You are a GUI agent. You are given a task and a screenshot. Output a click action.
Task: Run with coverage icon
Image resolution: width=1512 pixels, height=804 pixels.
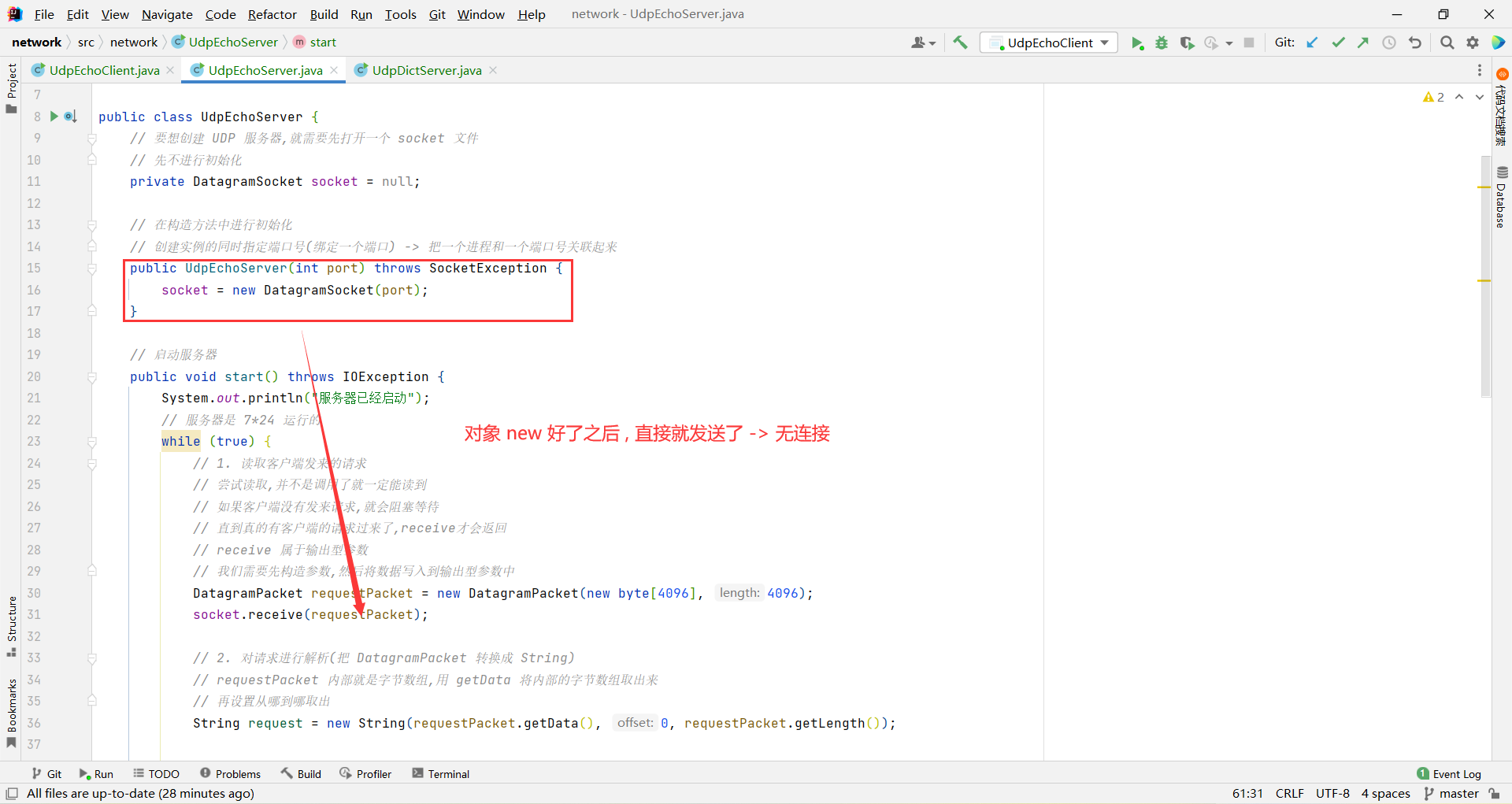(1187, 43)
